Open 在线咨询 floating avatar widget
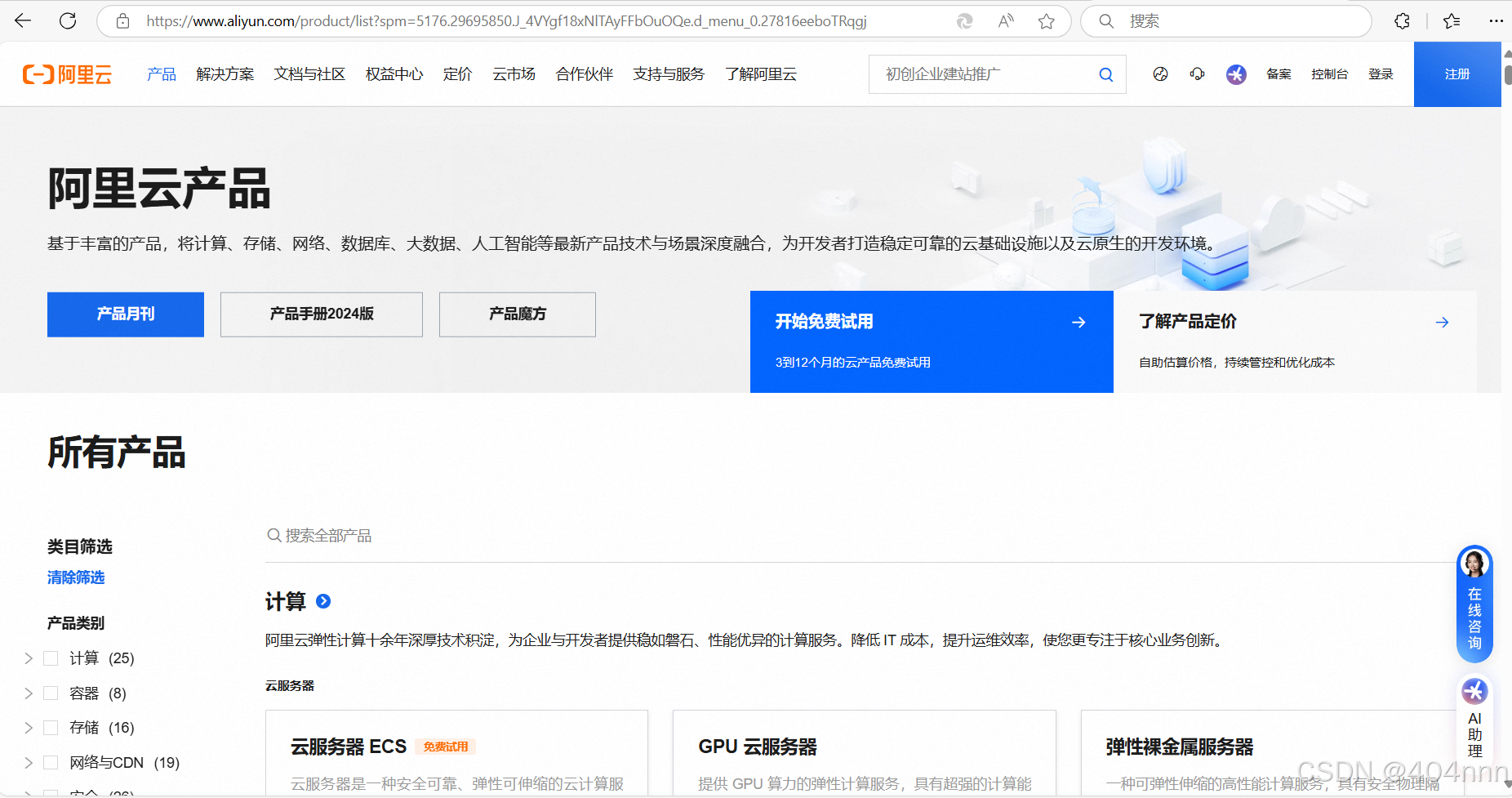Image resolution: width=1512 pixels, height=798 pixels. 1474,604
